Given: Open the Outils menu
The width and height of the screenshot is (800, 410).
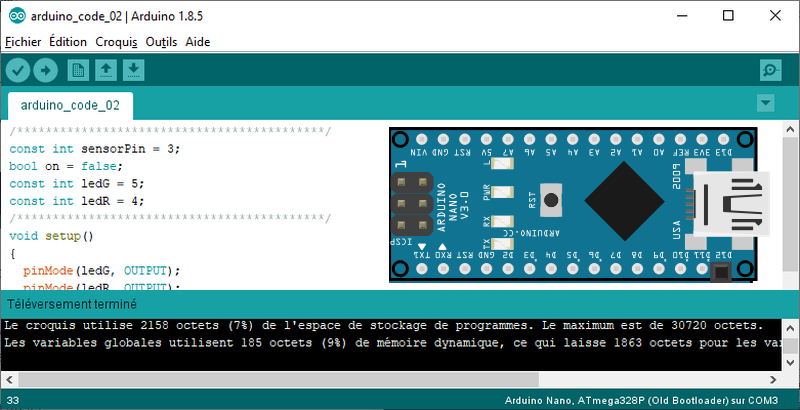Looking at the screenshot, I should click(x=161, y=42).
